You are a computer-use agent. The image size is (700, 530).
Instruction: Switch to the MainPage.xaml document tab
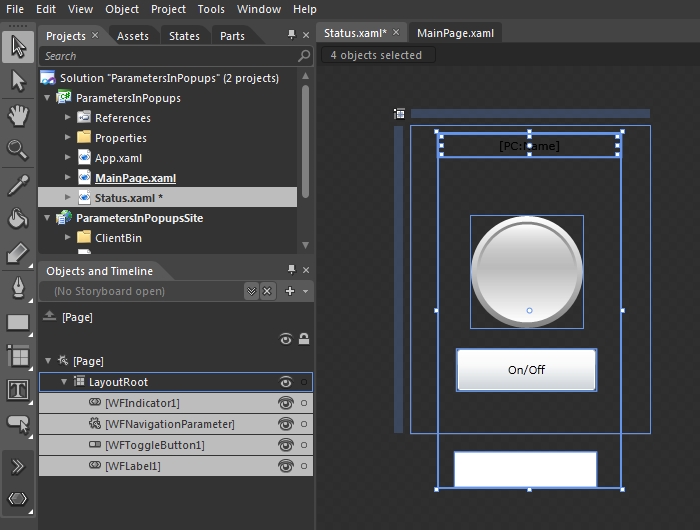click(x=456, y=34)
